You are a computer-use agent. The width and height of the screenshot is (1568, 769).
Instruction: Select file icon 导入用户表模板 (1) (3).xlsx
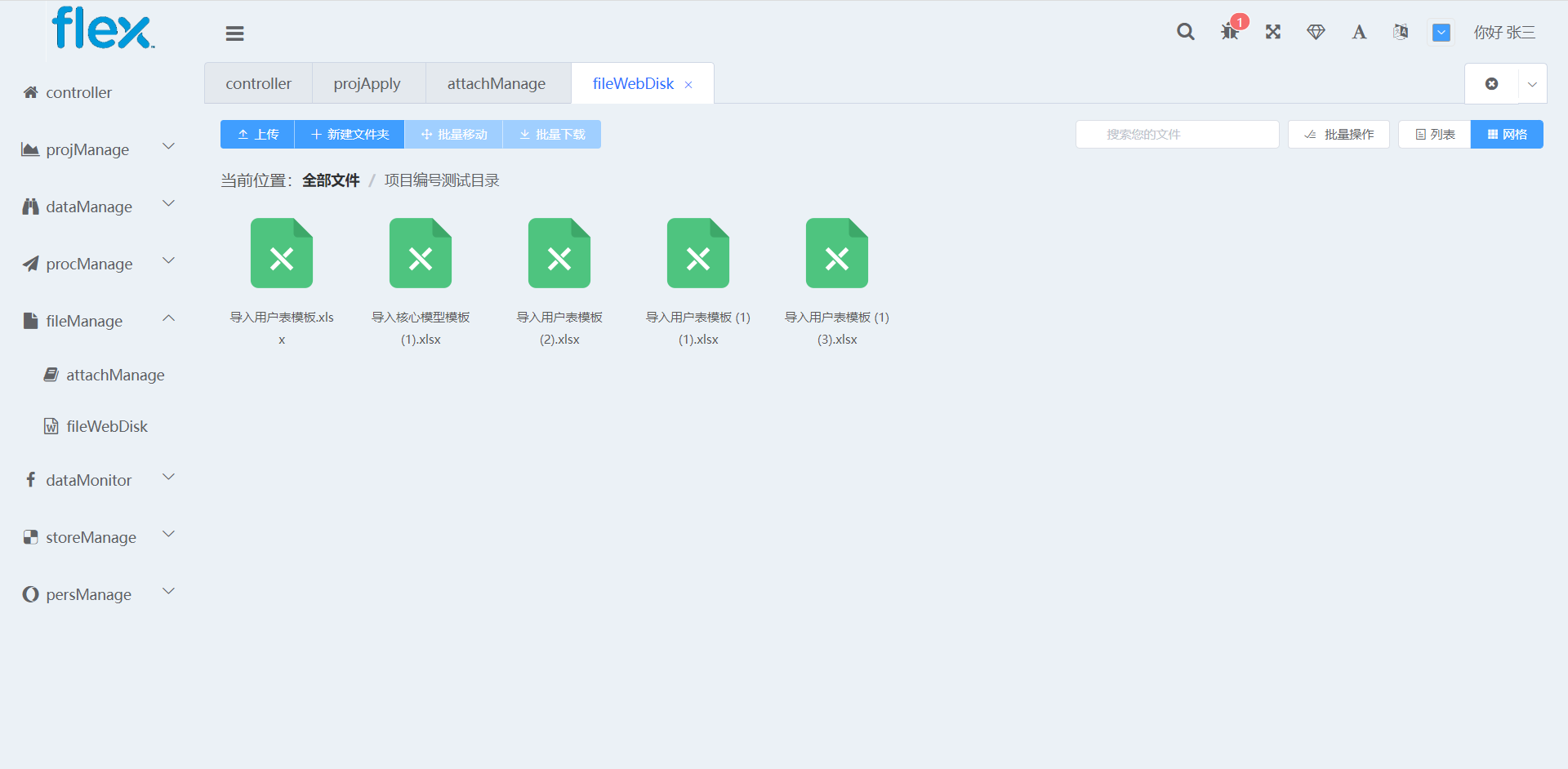click(837, 253)
